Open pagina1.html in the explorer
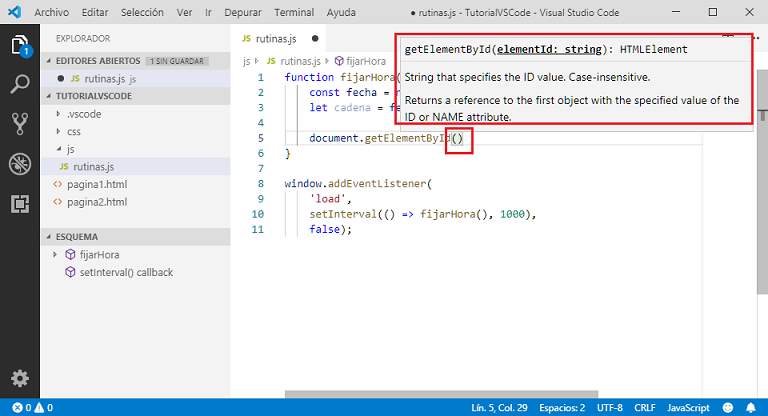The height and width of the screenshot is (416, 768). (136, 184)
